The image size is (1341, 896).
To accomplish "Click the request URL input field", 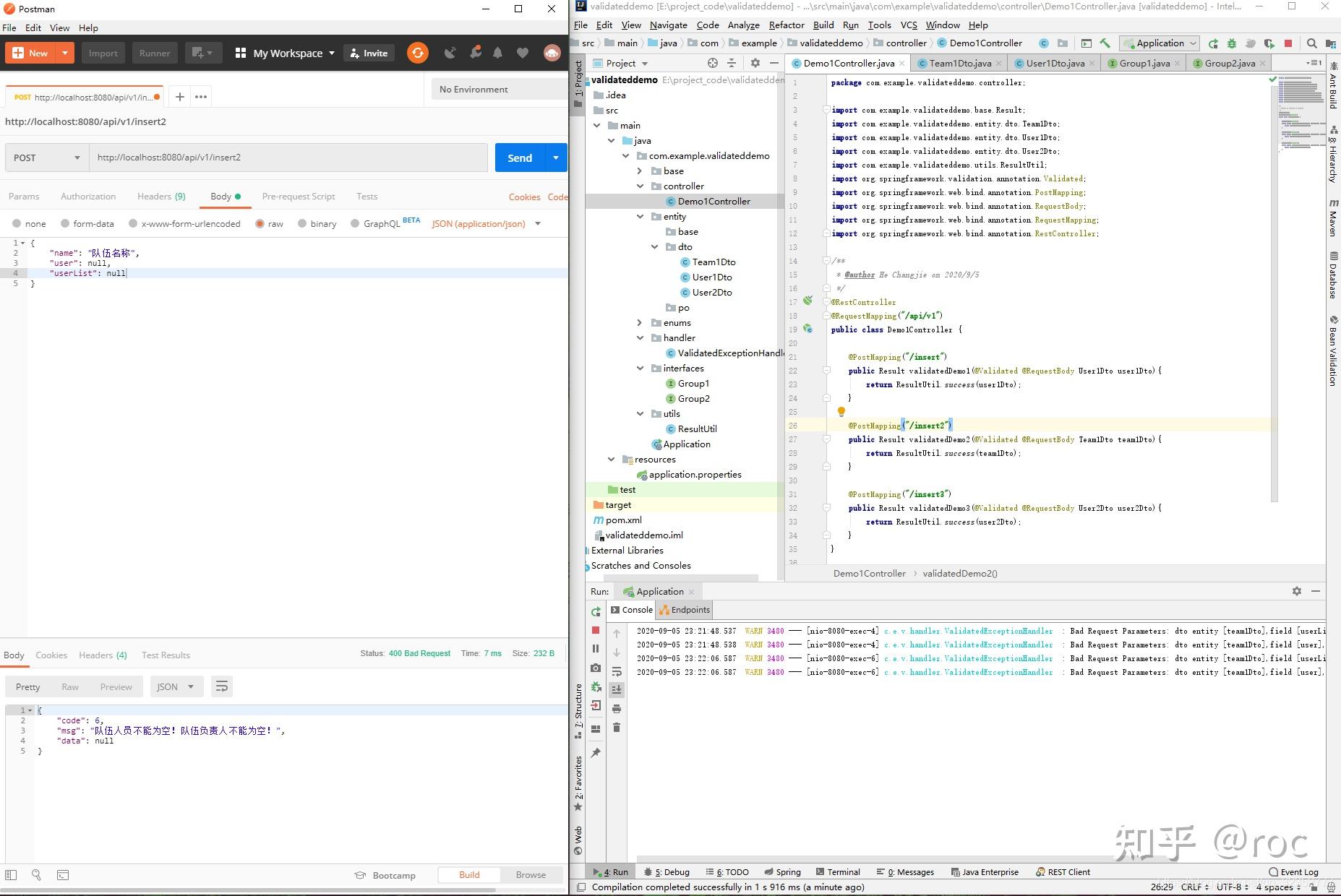I will (x=289, y=158).
